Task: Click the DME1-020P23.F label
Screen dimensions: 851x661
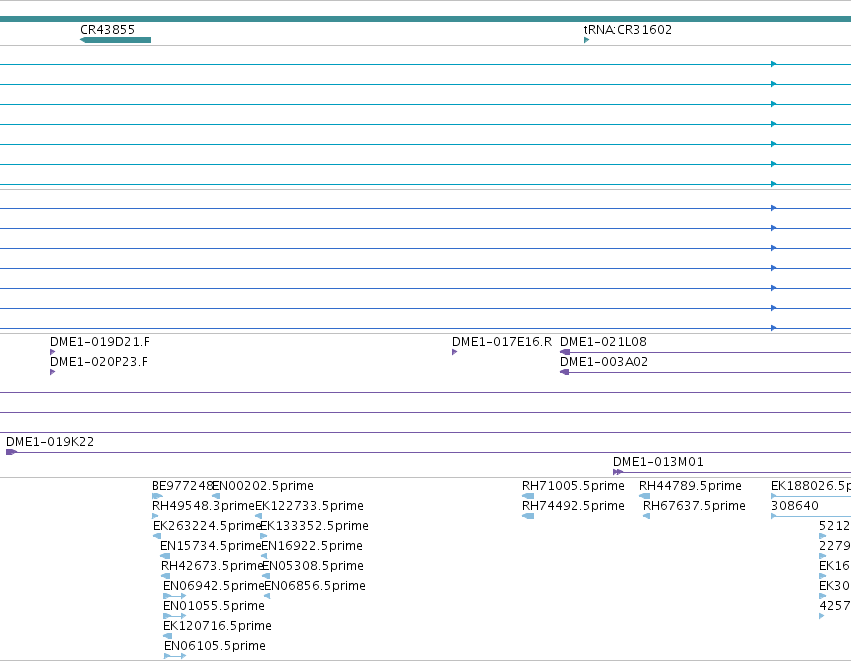Action: tap(99, 361)
